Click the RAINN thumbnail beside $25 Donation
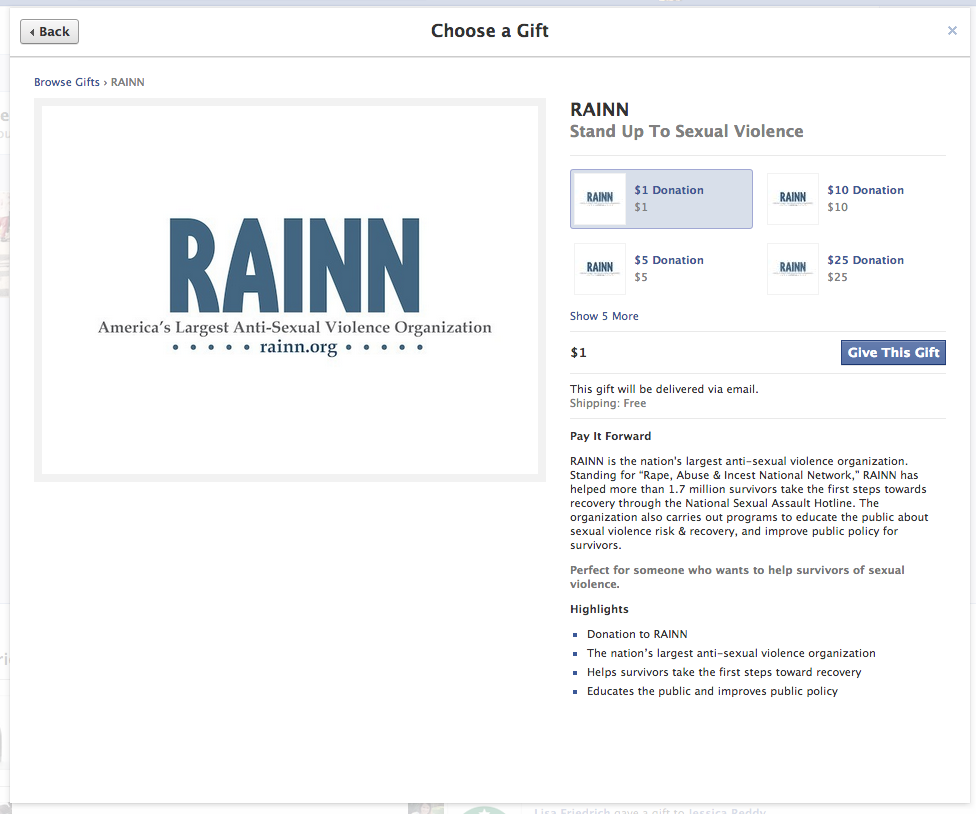The image size is (976, 814). pos(792,269)
